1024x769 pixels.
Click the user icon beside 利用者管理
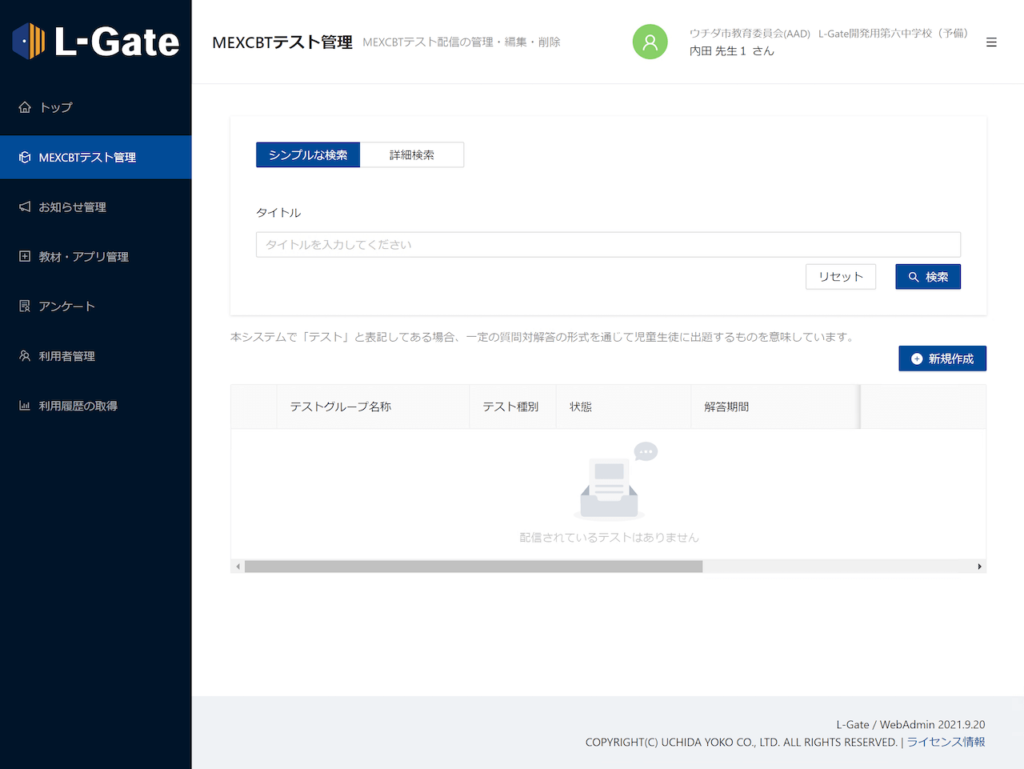coord(25,356)
